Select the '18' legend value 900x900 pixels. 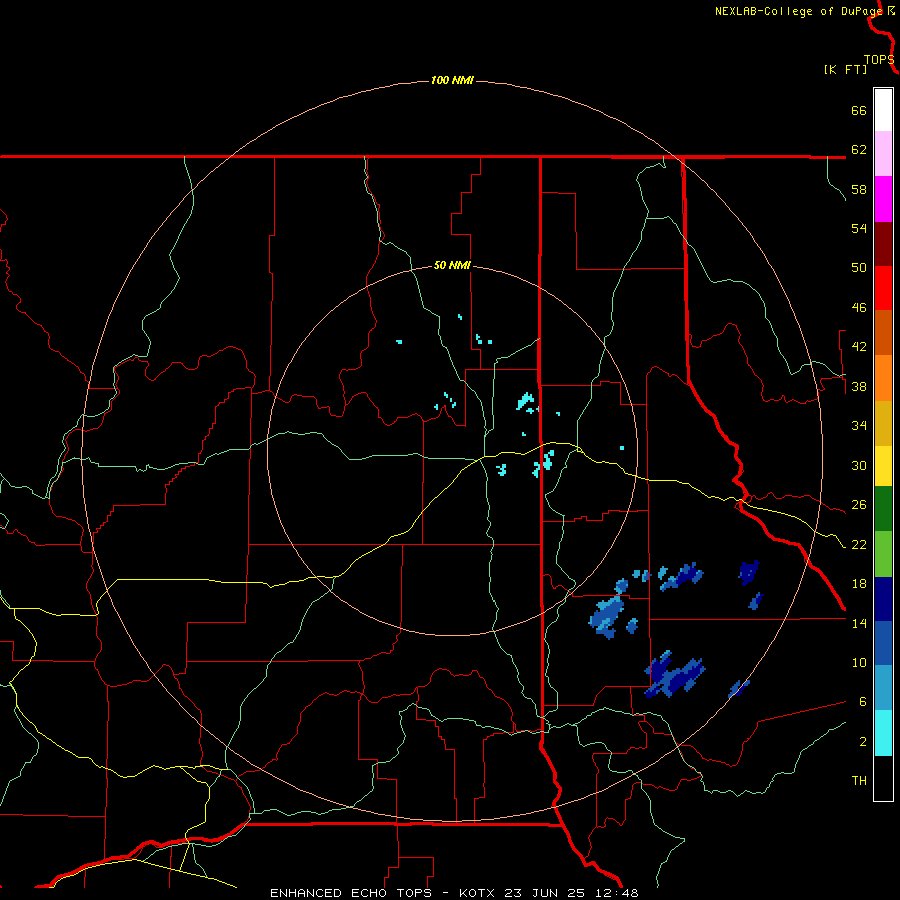point(859,584)
